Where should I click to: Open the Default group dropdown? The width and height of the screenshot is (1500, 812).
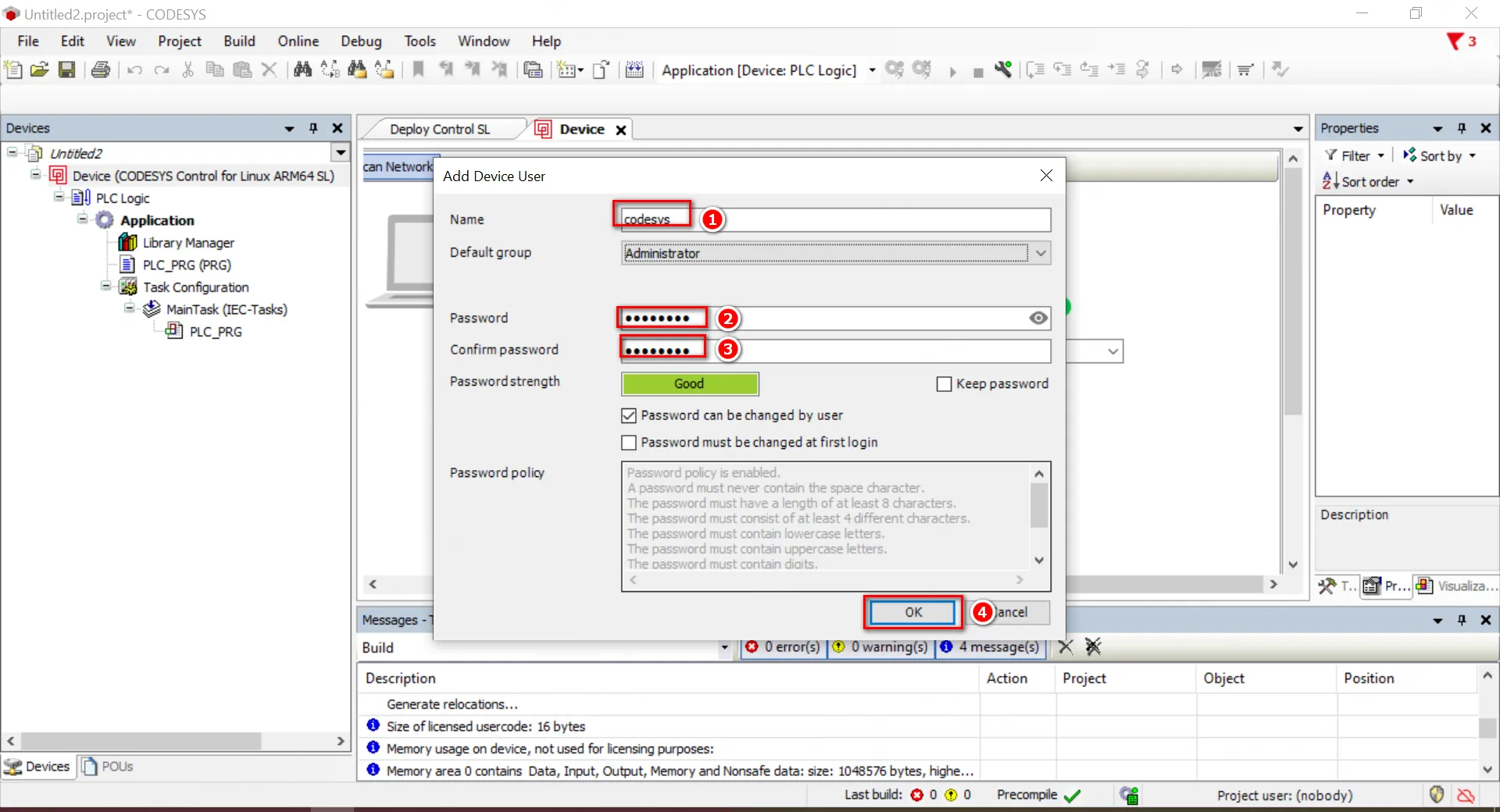[1040, 253]
